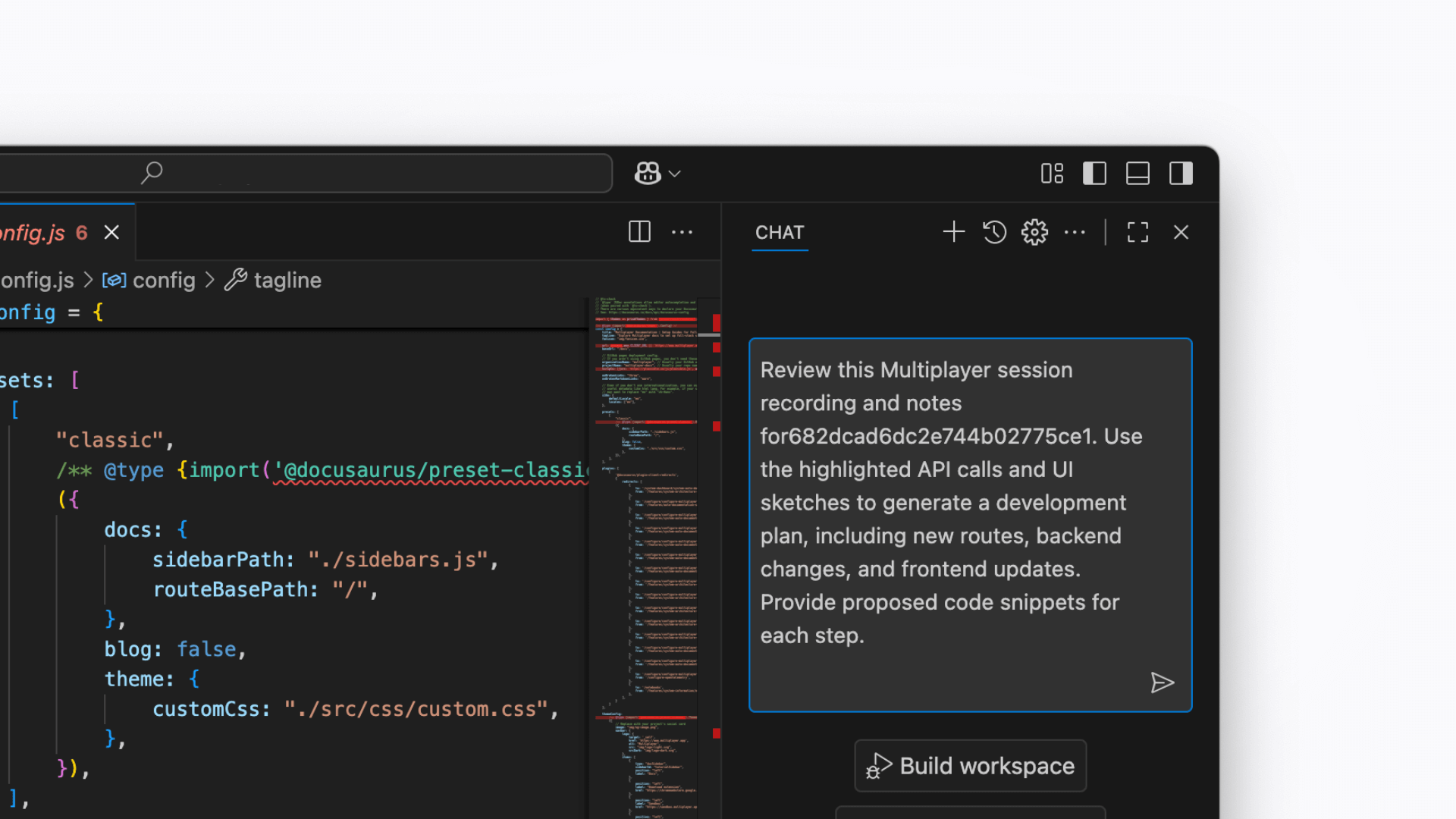Toggle the secondary side bar
Viewport: 1456px width, 819px height.
[1181, 174]
